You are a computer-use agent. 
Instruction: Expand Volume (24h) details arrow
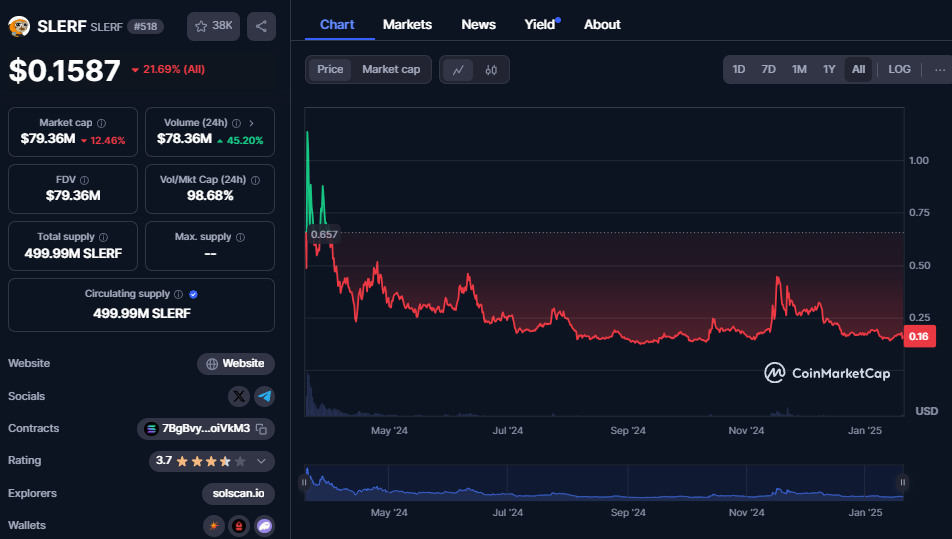[x=251, y=123]
